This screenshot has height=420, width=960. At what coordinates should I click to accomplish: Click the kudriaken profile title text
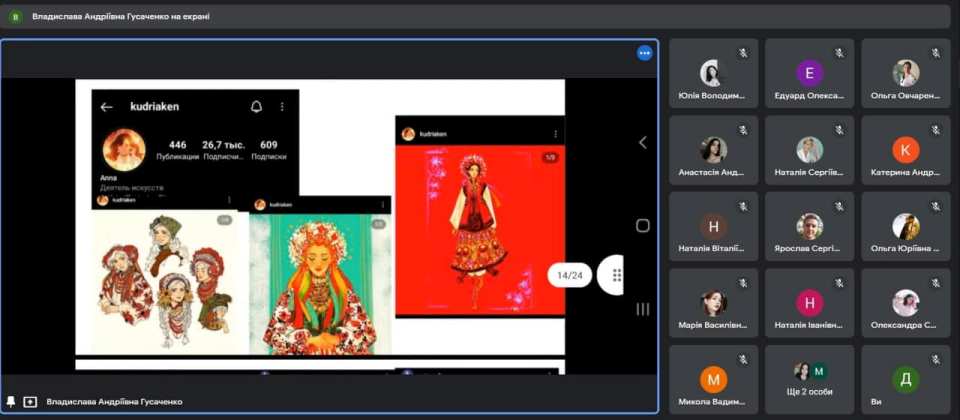coord(154,107)
